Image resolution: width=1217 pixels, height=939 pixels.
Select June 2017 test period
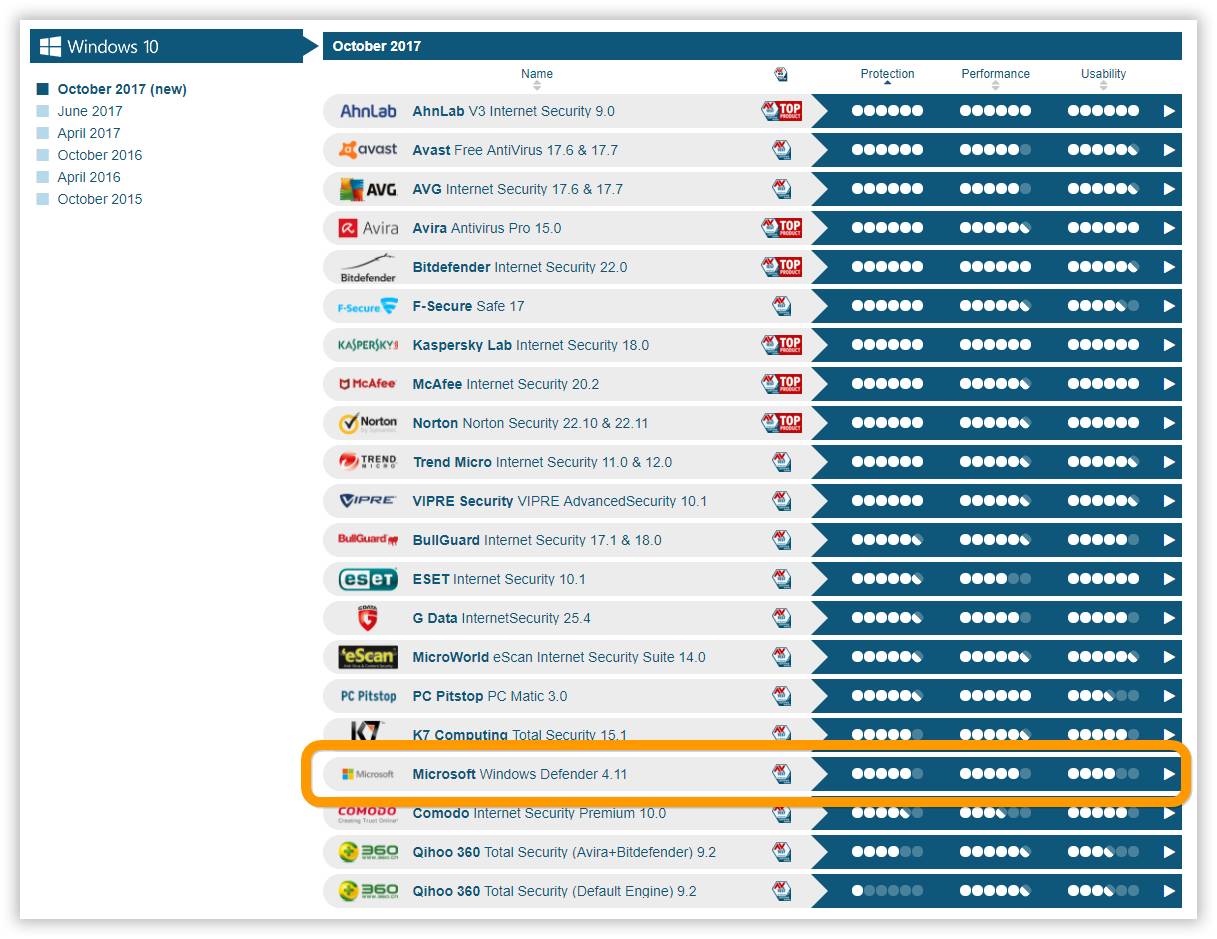tap(89, 111)
